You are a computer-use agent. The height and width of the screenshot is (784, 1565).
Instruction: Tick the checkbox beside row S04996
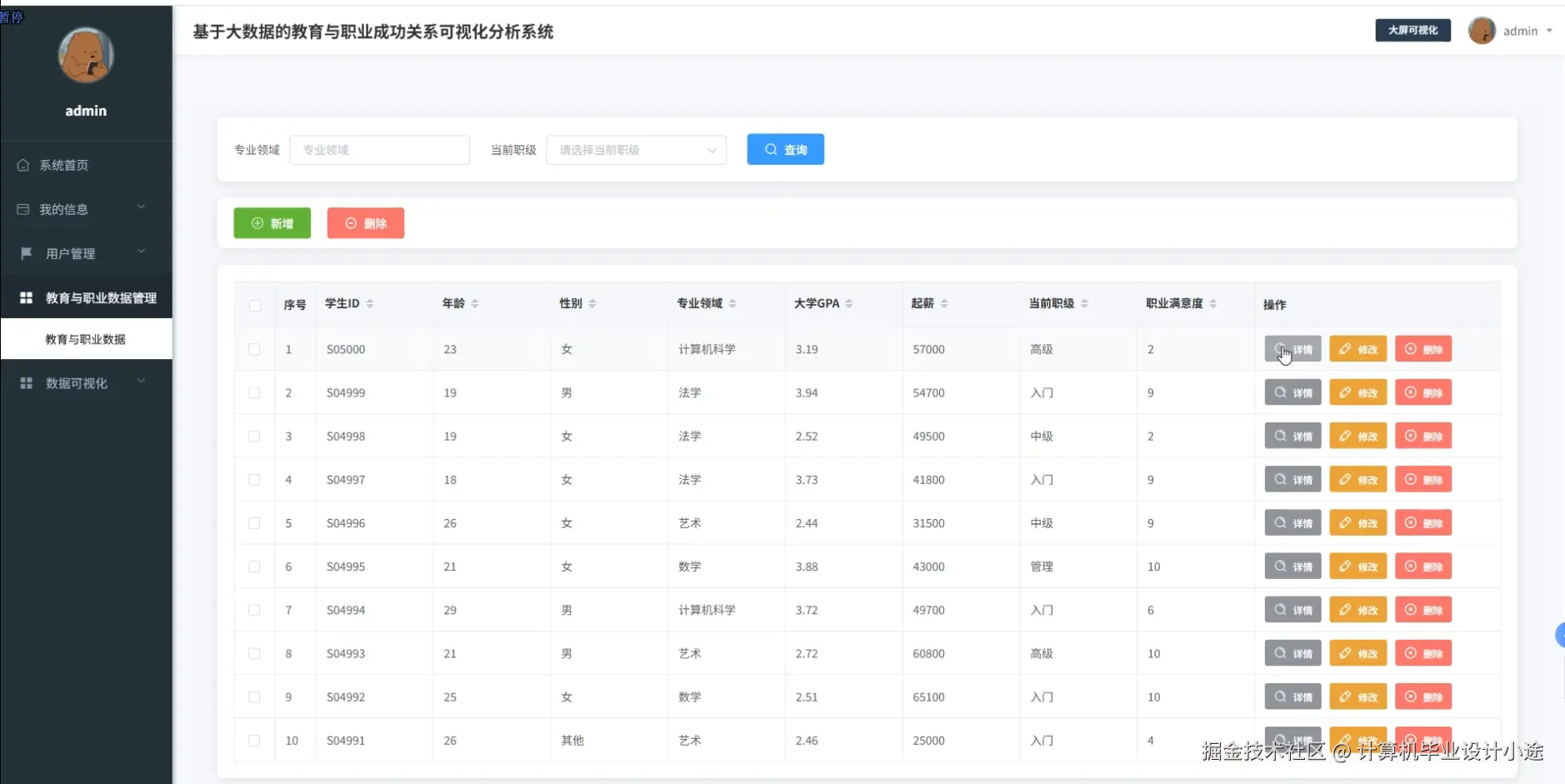[x=254, y=523]
